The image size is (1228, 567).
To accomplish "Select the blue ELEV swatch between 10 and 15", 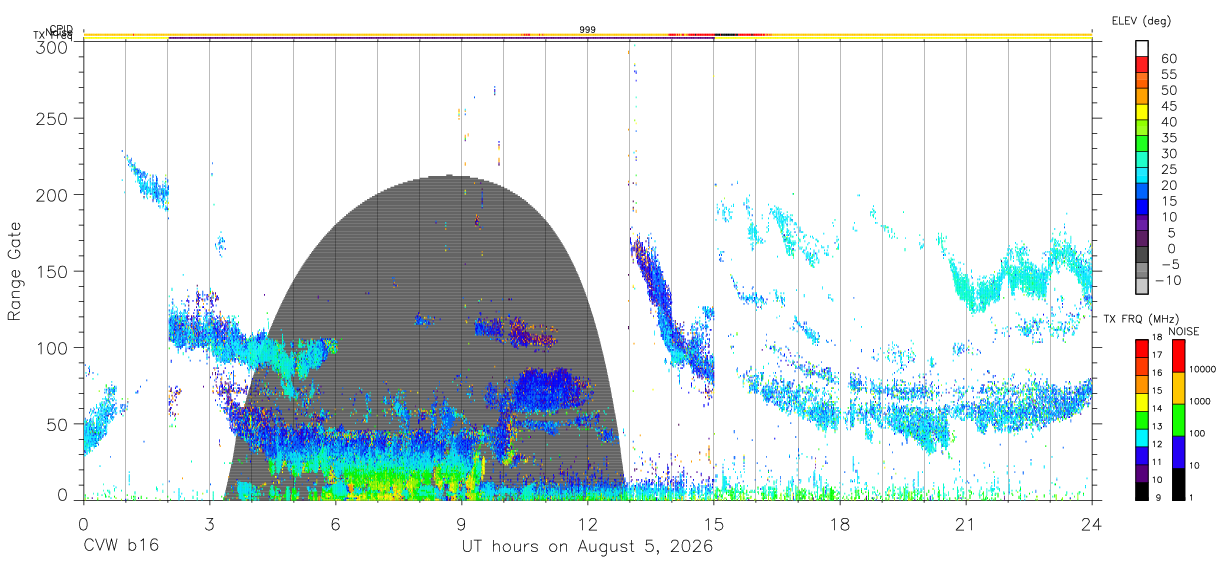I will click(x=1142, y=207).
